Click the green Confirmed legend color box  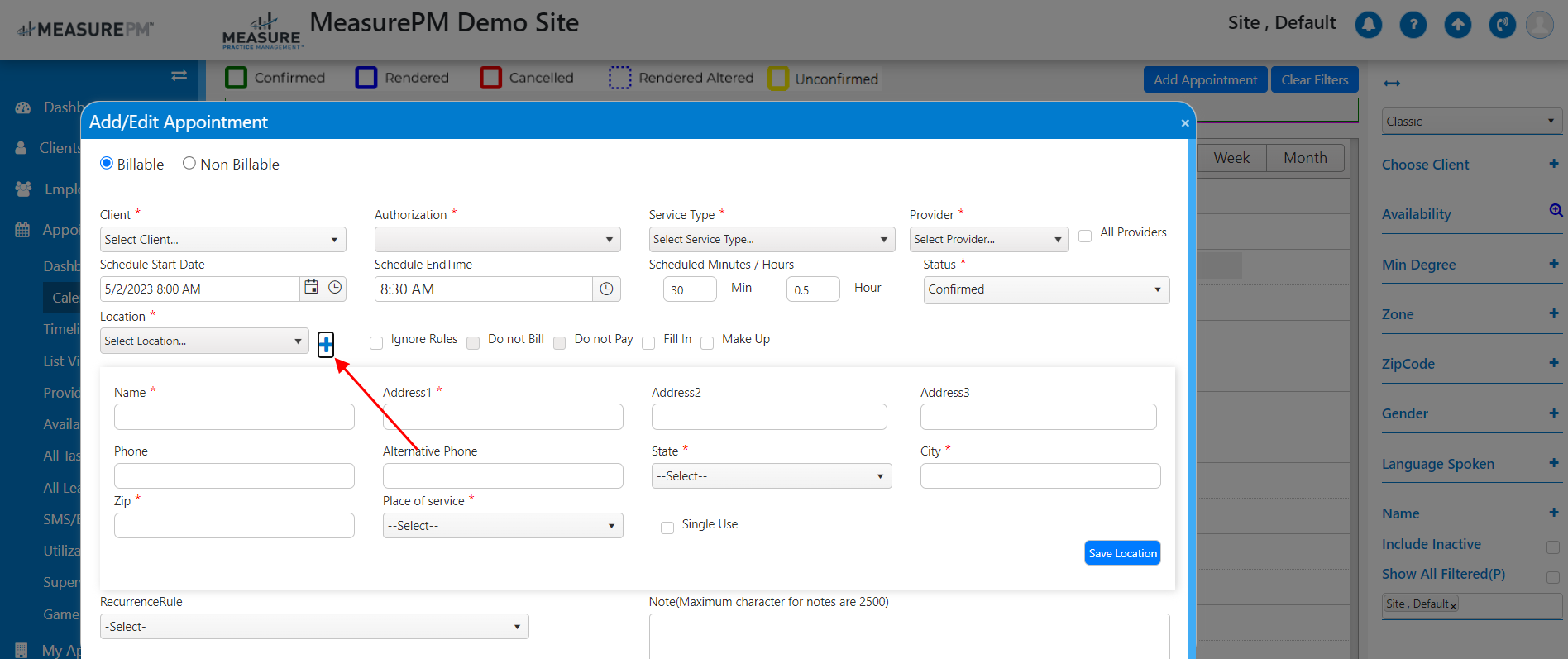pyautogui.click(x=237, y=78)
